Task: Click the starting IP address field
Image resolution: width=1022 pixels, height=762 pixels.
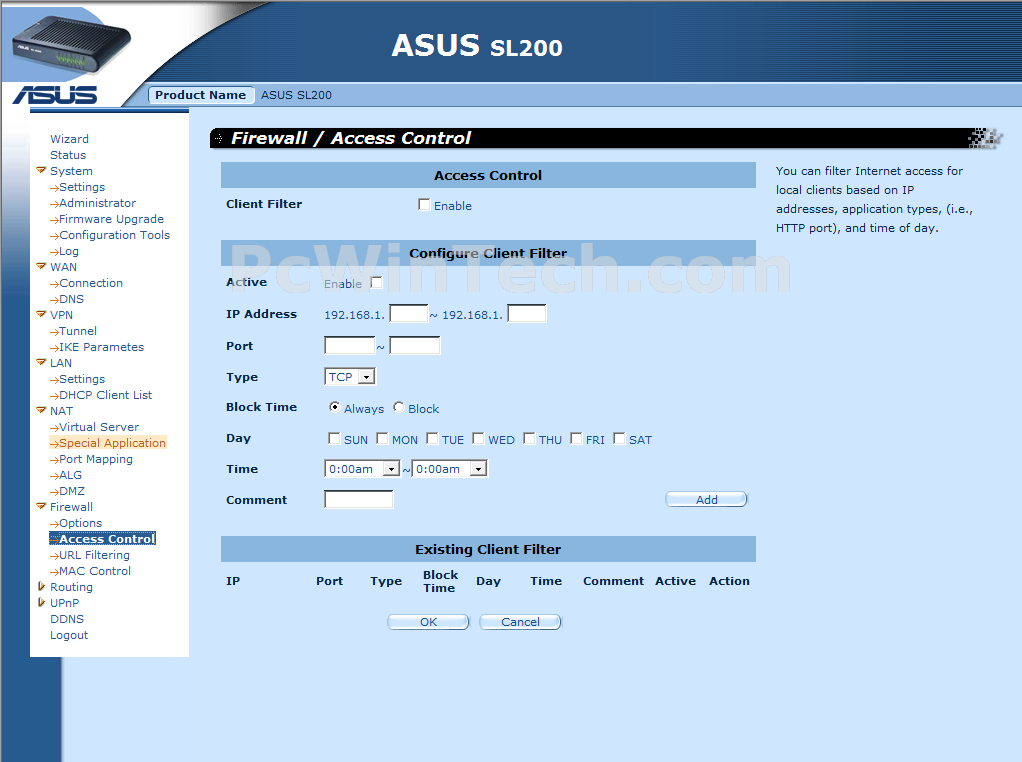Action: pos(409,314)
